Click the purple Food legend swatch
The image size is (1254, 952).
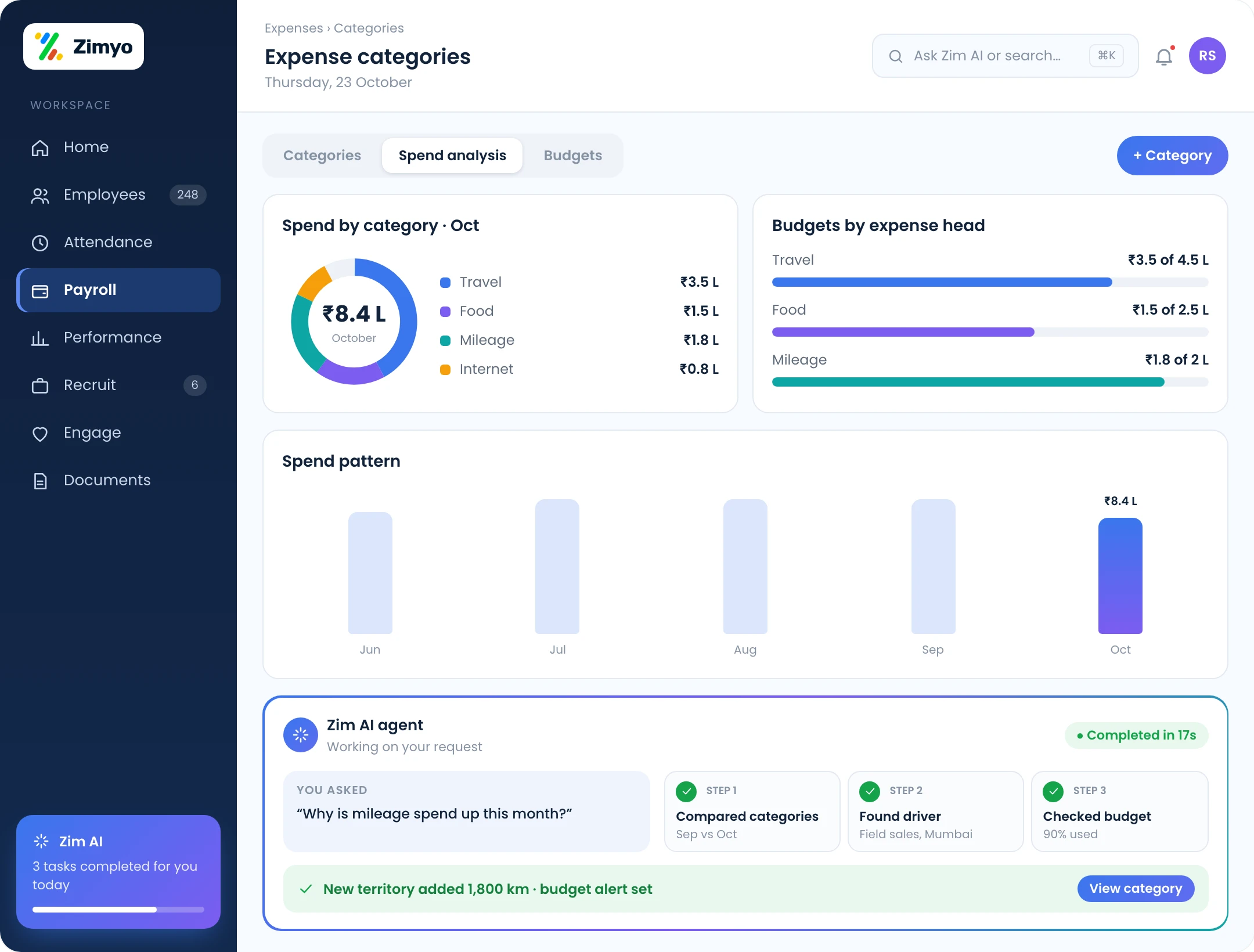pos(445,312)
